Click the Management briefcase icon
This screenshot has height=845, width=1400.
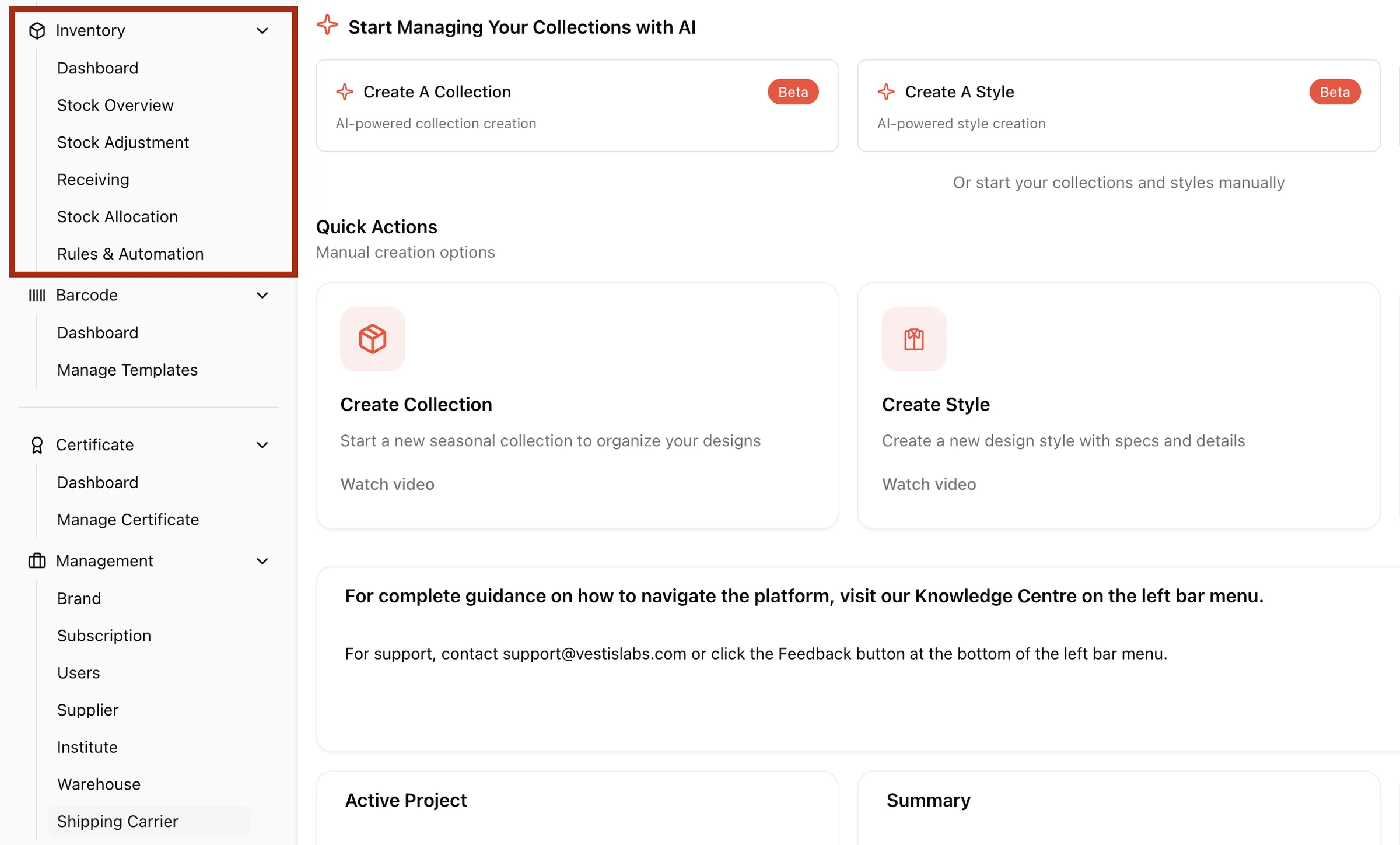(x=37, y=560)
